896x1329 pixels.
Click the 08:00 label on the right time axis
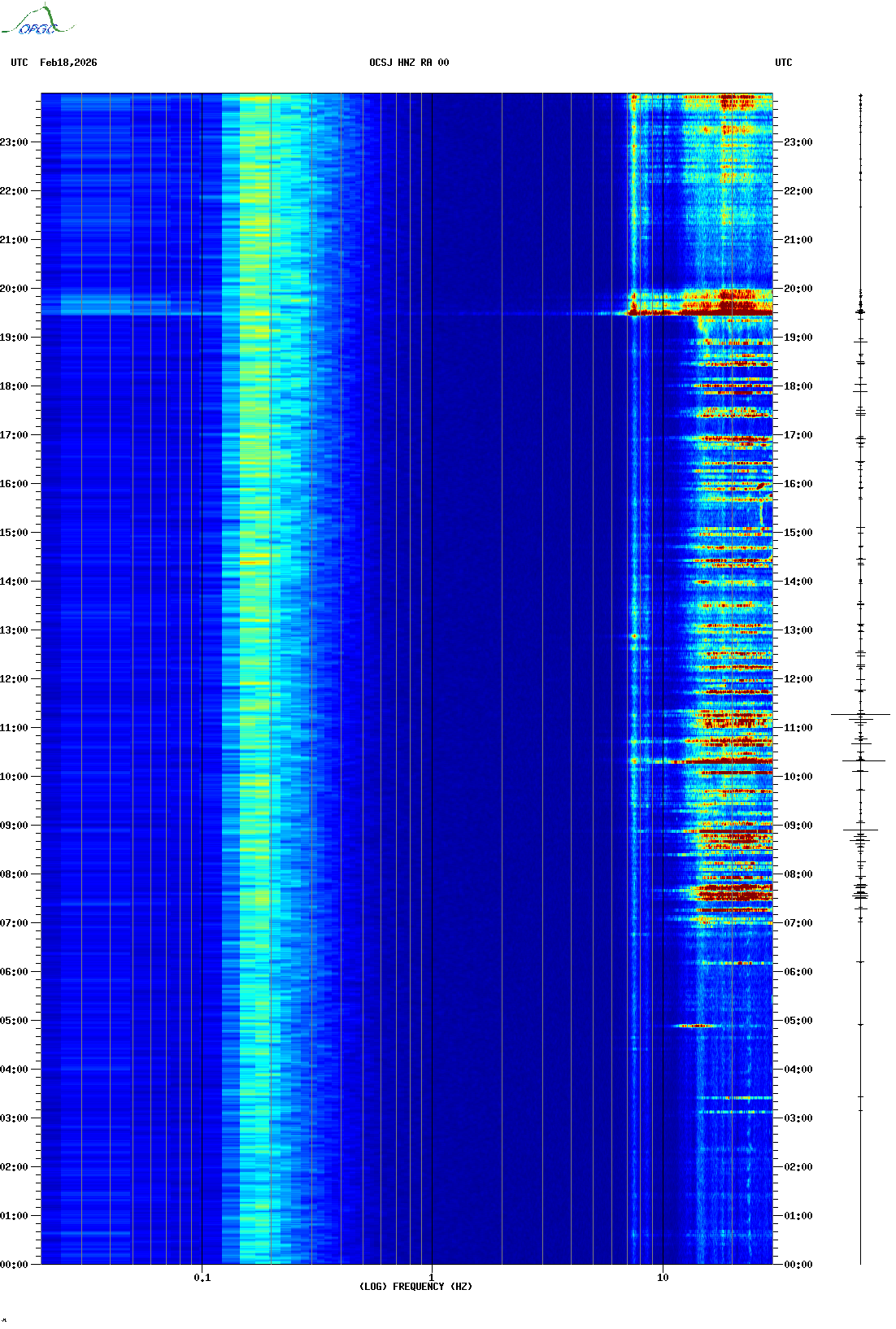[x=798, y=874]
